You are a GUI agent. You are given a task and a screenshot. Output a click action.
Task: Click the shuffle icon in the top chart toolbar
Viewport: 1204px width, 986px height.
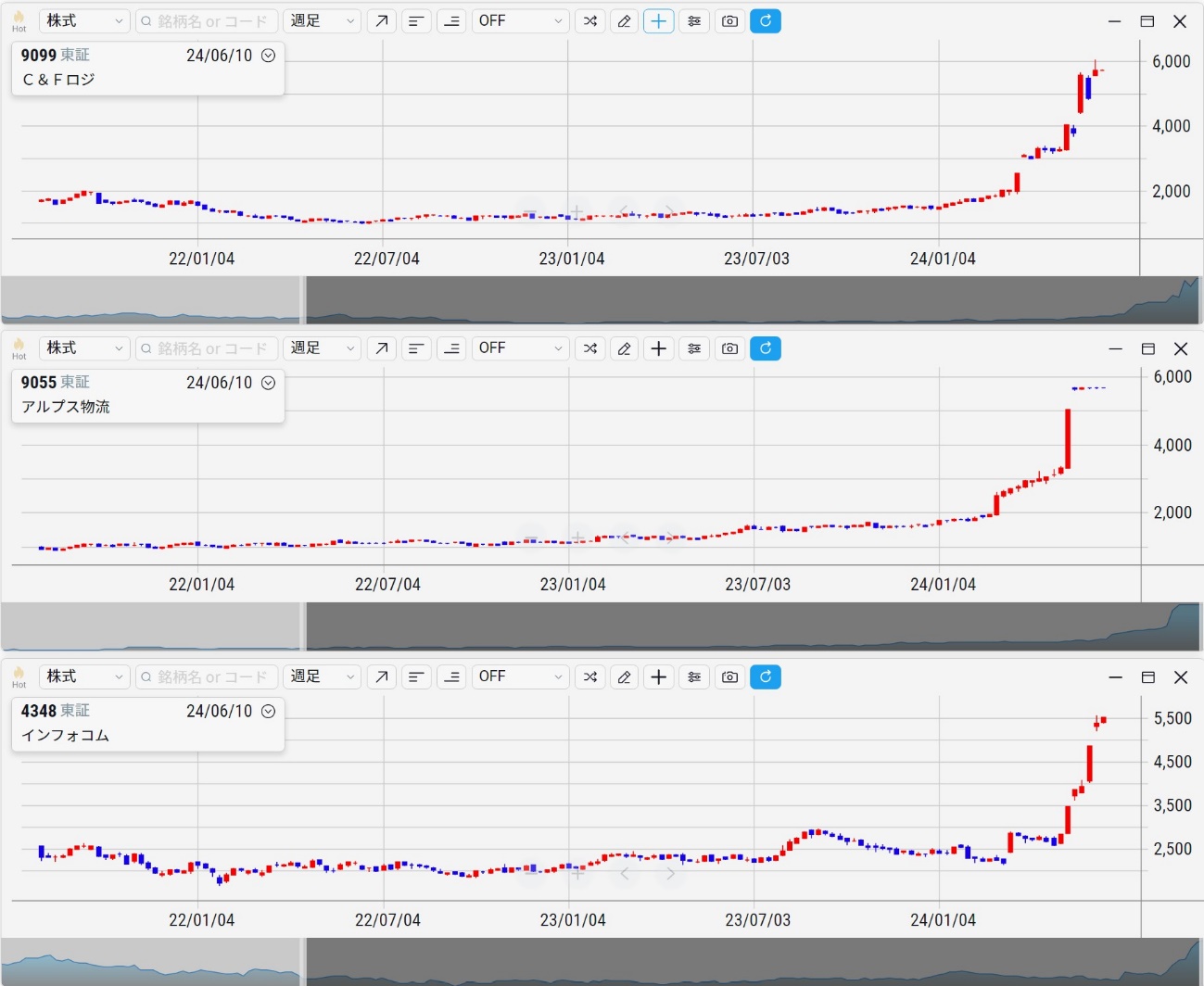(x=590, y=21)
